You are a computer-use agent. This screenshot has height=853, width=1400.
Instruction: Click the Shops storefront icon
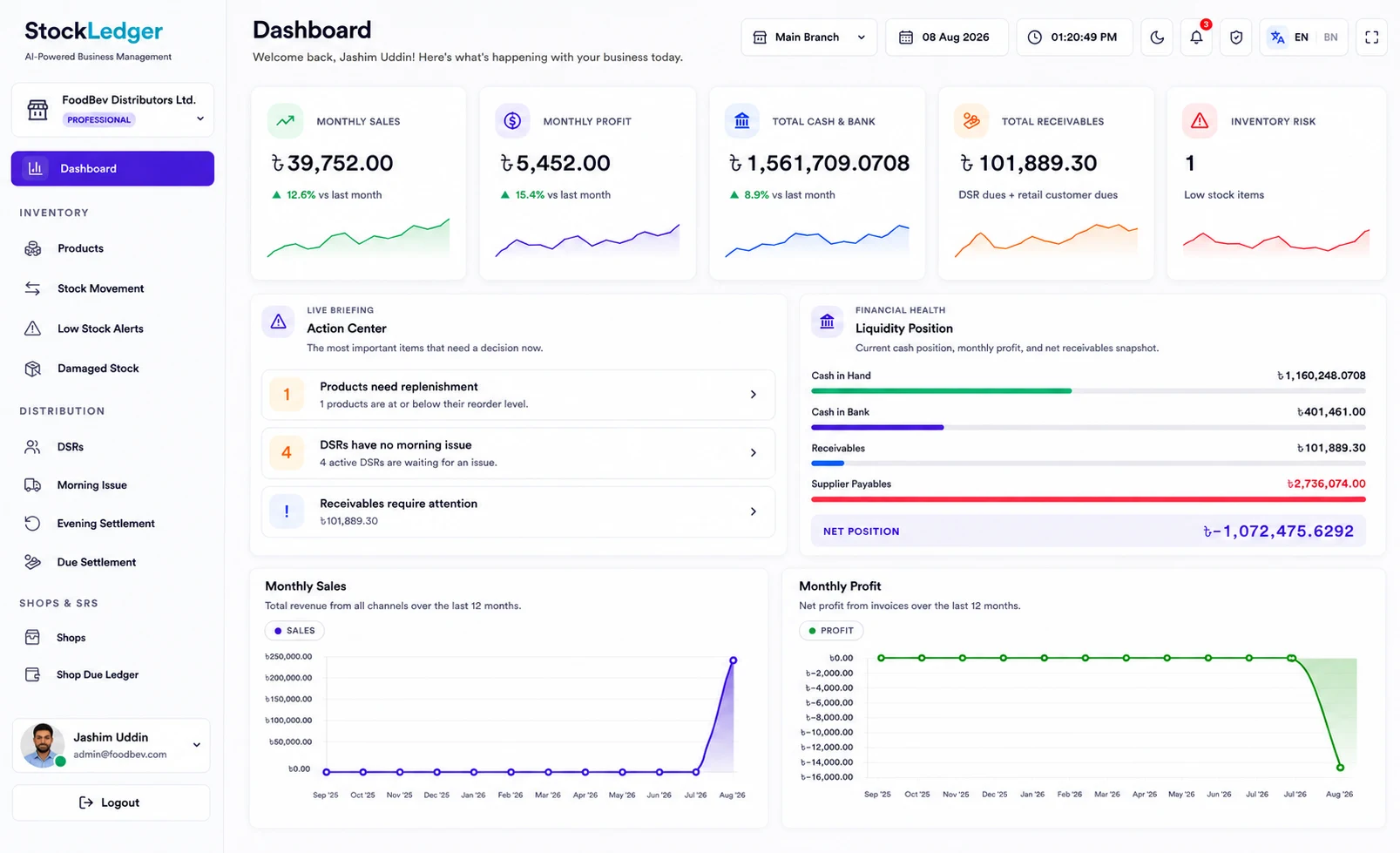(x=33, y=638)
